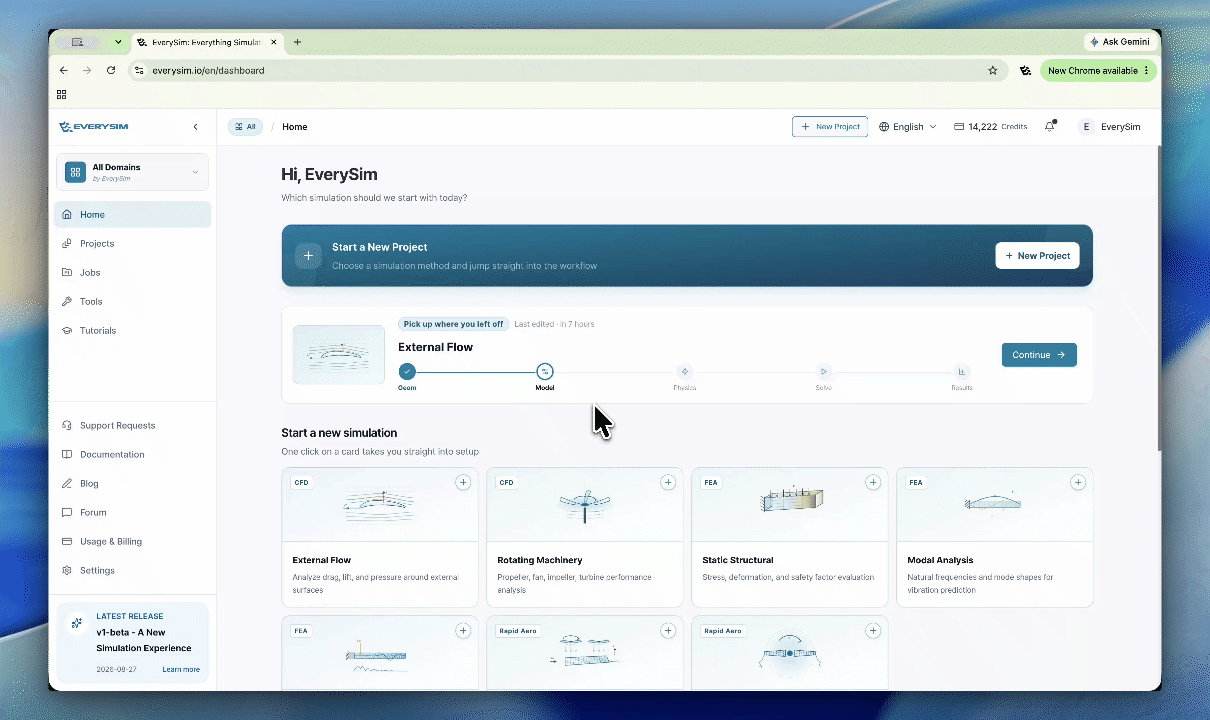1210x720 pixels.
Task: Open the Rotating Machinery simulation card
Action: click(585, 537)
